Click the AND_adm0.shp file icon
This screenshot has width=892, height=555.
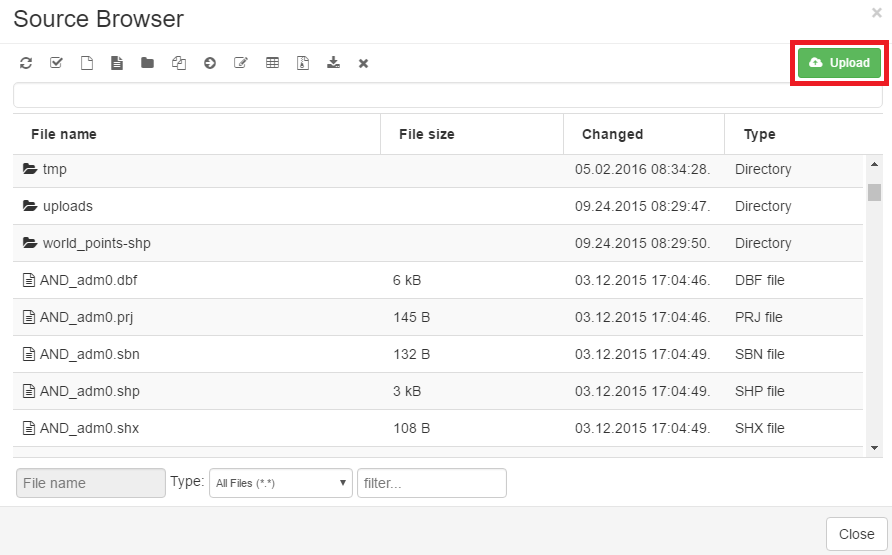[28, 391]
